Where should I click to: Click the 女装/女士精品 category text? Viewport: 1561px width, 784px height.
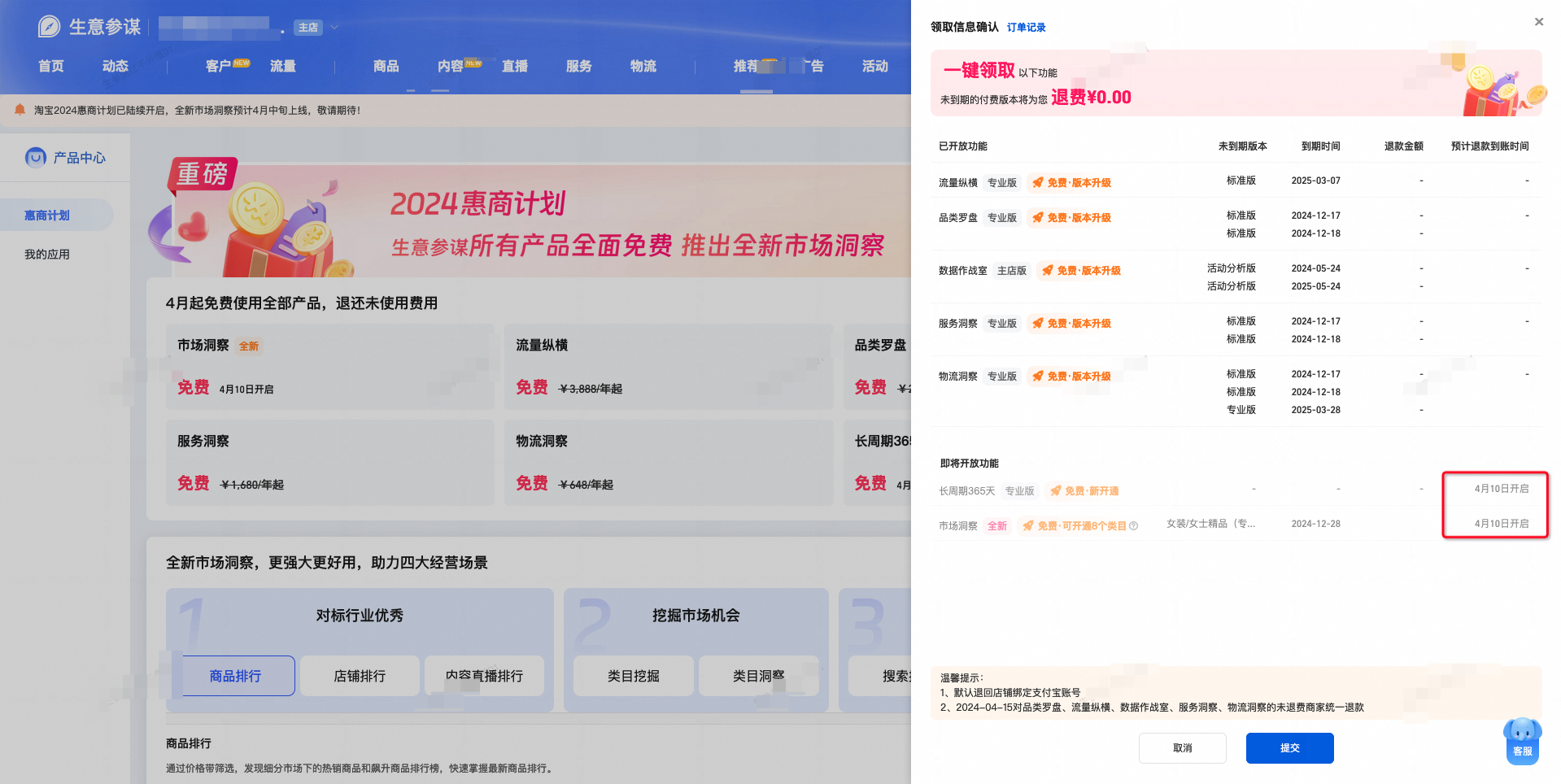(1211, 524)
